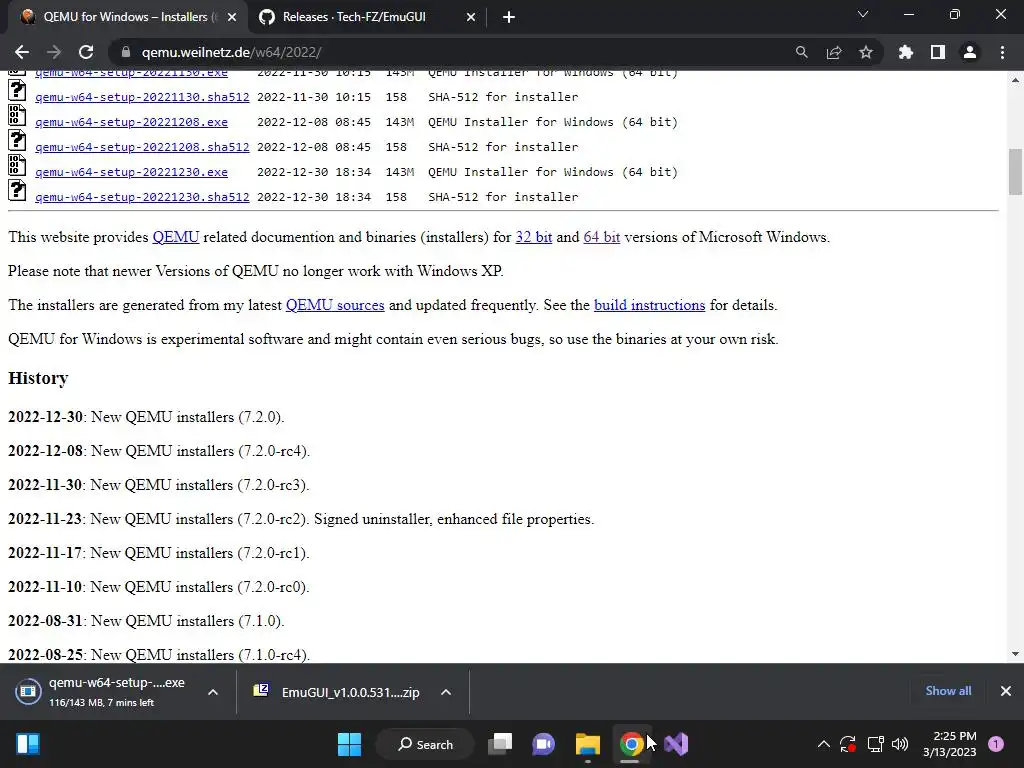Click scrollbar down arrow
1024x768 pixels.
(1015, 654)
